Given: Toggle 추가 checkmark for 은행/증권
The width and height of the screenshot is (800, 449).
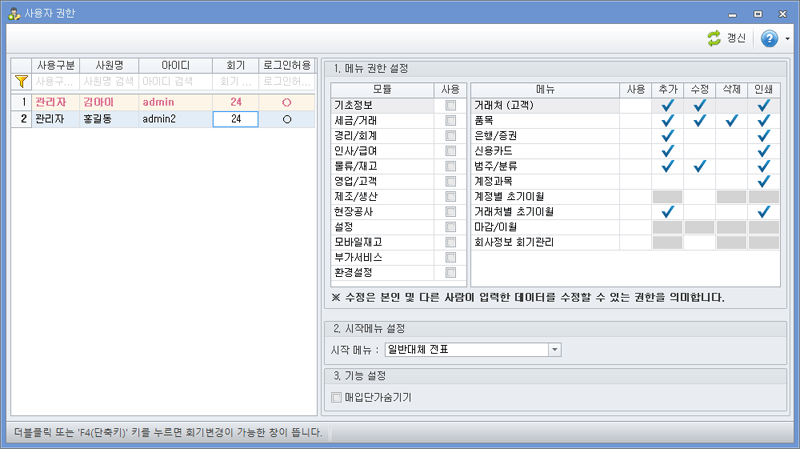Looking at the screenshot, I should (667, 136).
